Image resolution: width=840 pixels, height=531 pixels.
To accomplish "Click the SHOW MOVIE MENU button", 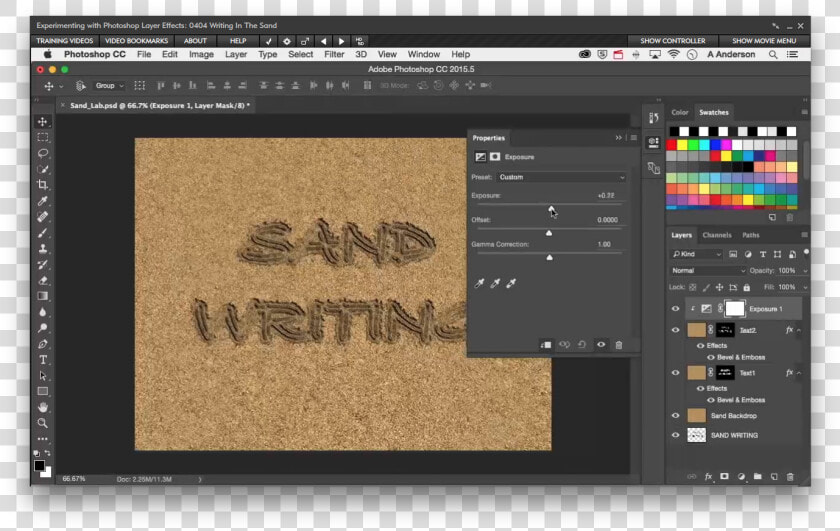I will pos(764,41).
